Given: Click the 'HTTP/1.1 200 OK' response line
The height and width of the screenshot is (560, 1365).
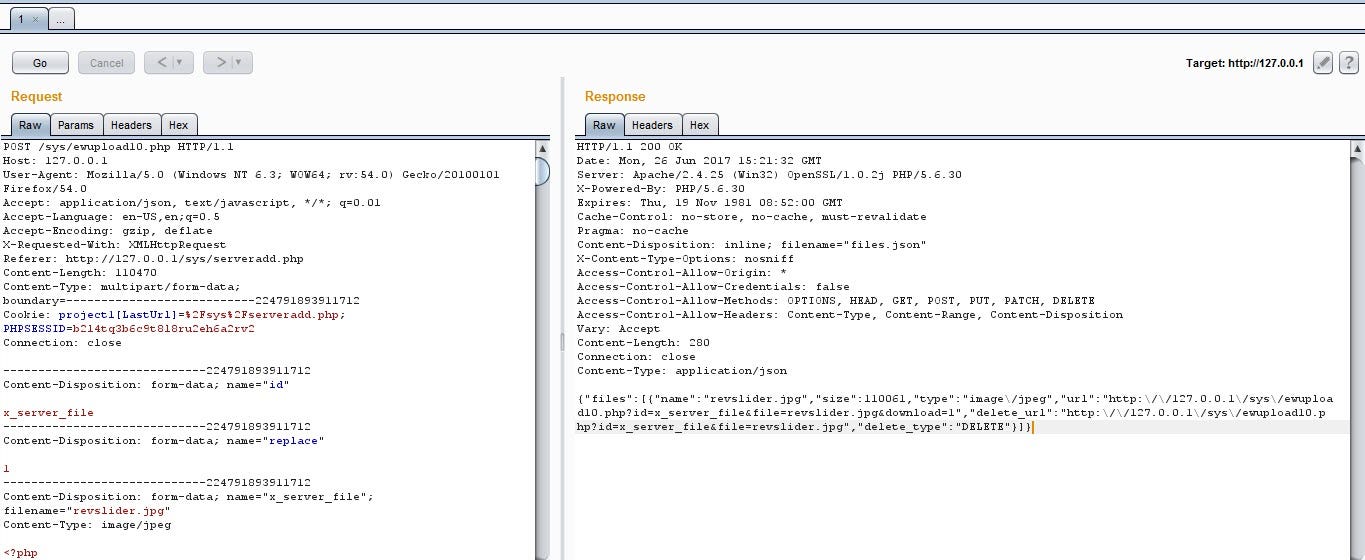Looking at the screenshot, I should pos(629,146).
